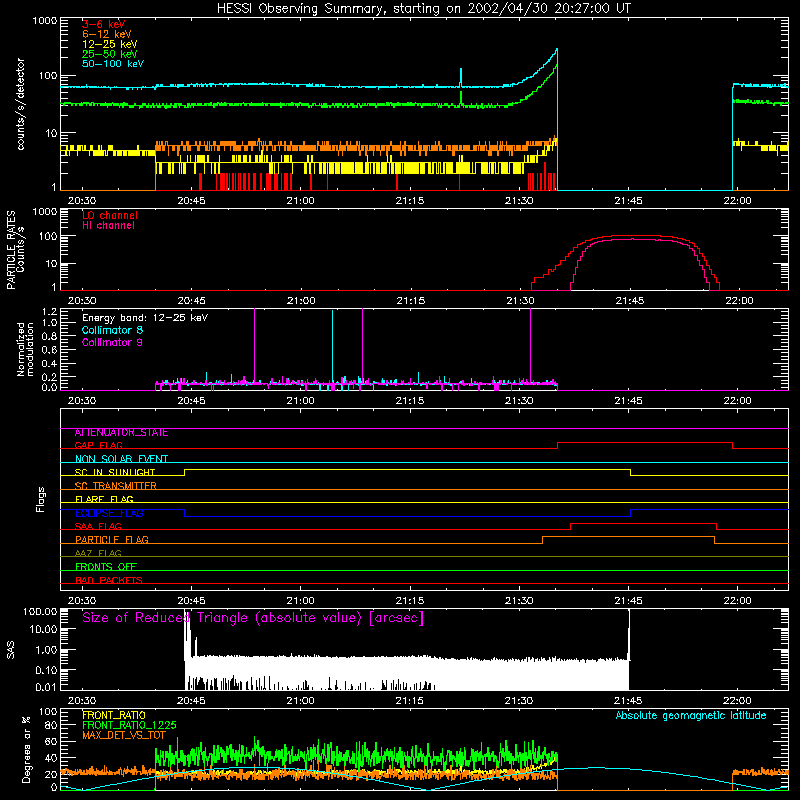Click the BAD_PACKETS flag label
800x800 pixels.
[x=109, y=581]
